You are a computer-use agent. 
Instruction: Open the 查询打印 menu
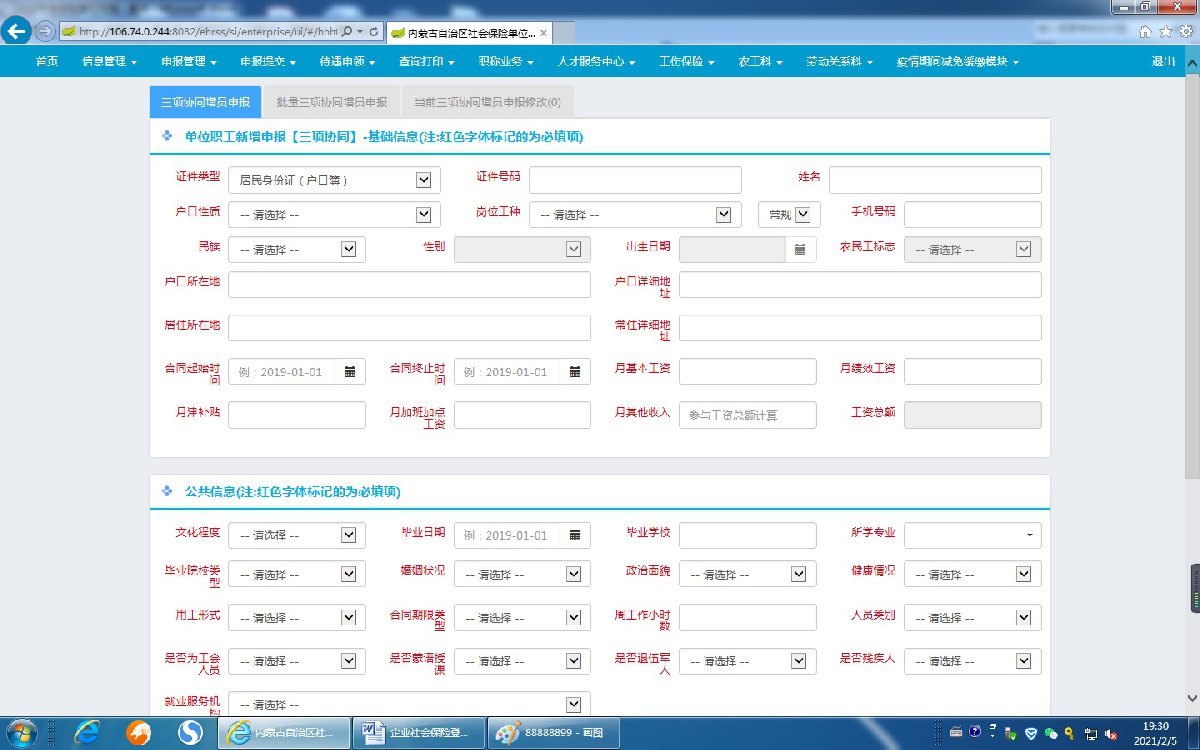(426, 62)
